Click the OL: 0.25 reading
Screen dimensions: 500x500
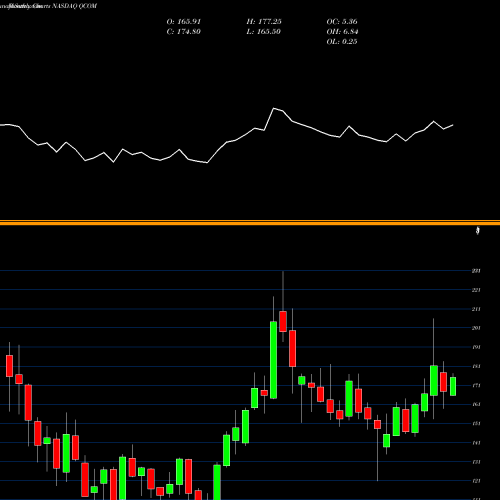pyautogui.click(x=342, y=42)
